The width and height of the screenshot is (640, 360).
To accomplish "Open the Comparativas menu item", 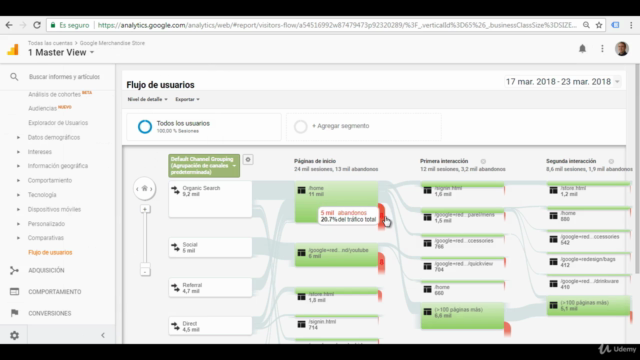I will click(46, 238).
